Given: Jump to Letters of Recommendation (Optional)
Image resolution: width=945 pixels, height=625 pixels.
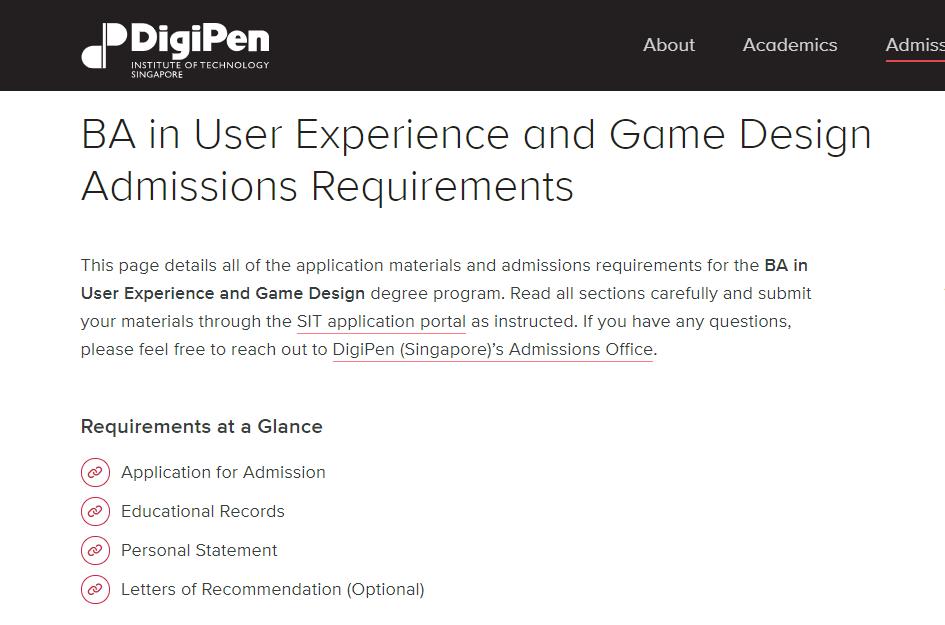Looking at the screenshot, I should pyautogui.click(x=272, y=589).
